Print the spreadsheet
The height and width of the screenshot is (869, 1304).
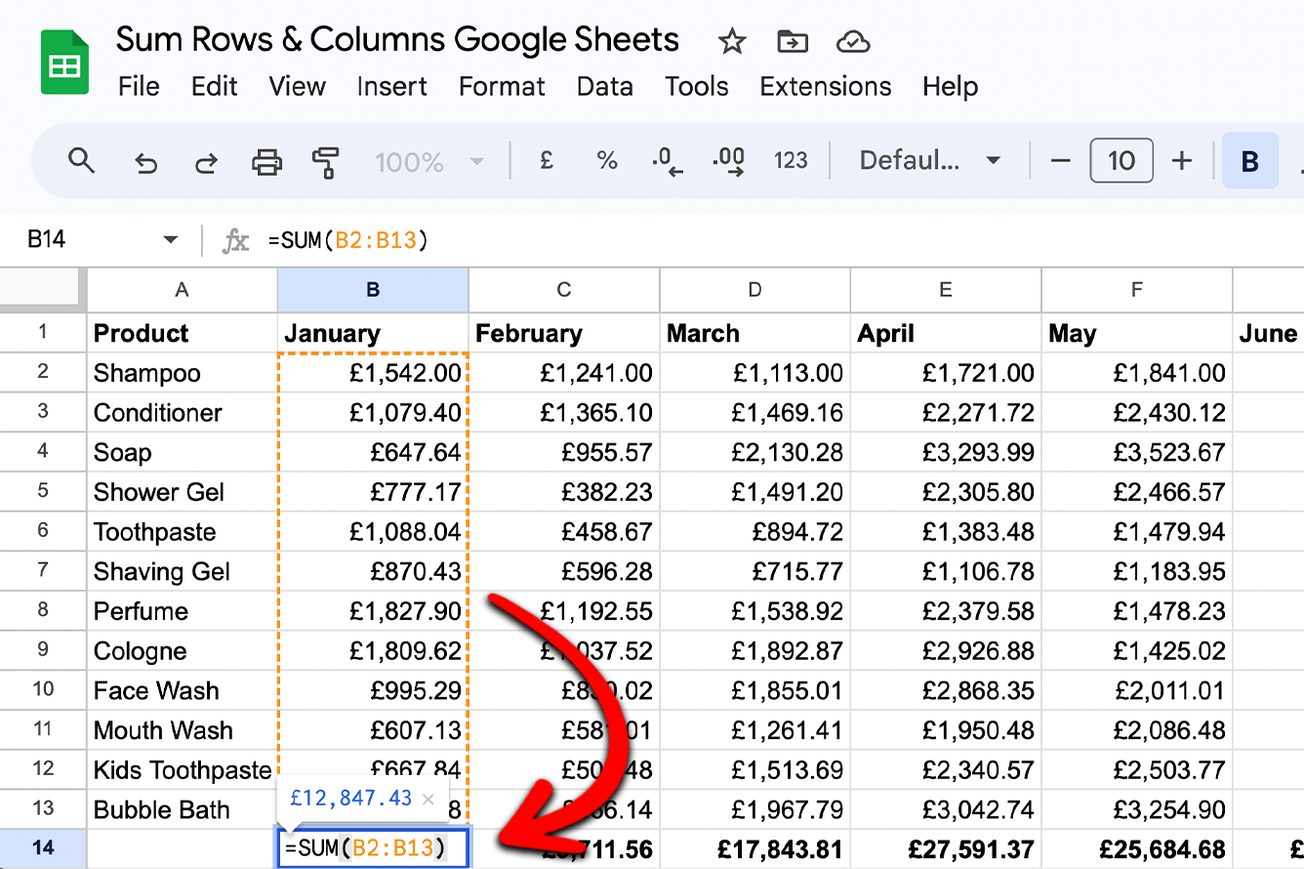click(x=267, y=160)
